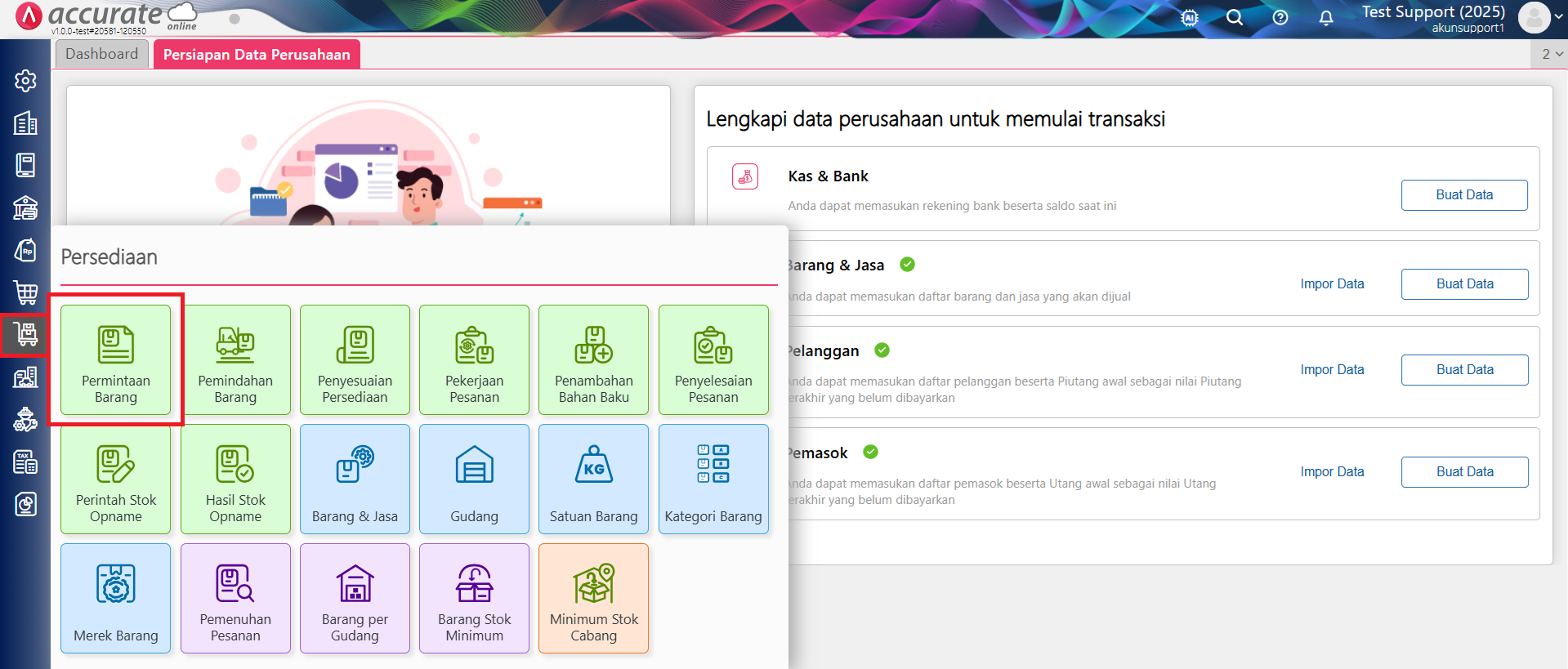Click the settings gear in sidebar

pos(25,81)
